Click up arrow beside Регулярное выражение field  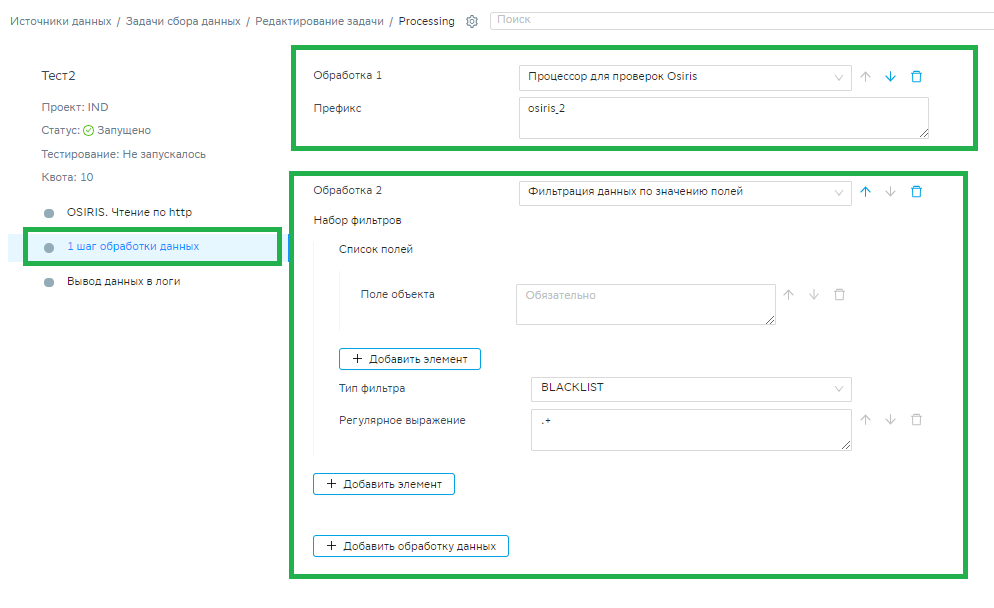pyautogui.click(x=866, y=420)
